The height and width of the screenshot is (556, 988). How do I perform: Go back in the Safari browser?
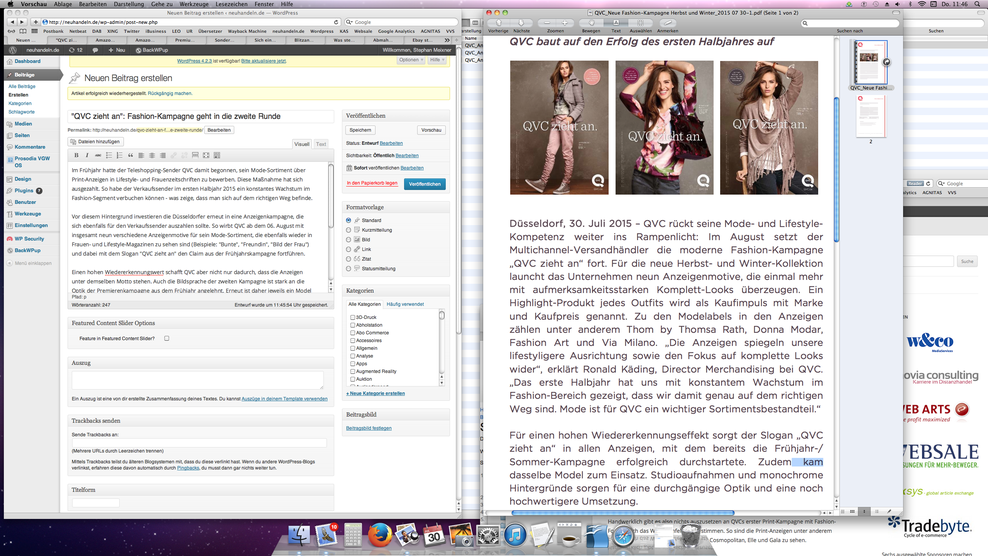click(12, 22)
